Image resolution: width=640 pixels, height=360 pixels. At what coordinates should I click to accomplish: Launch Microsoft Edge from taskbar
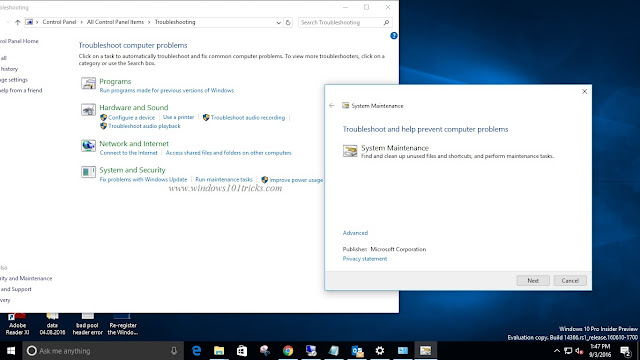[196, 351]
